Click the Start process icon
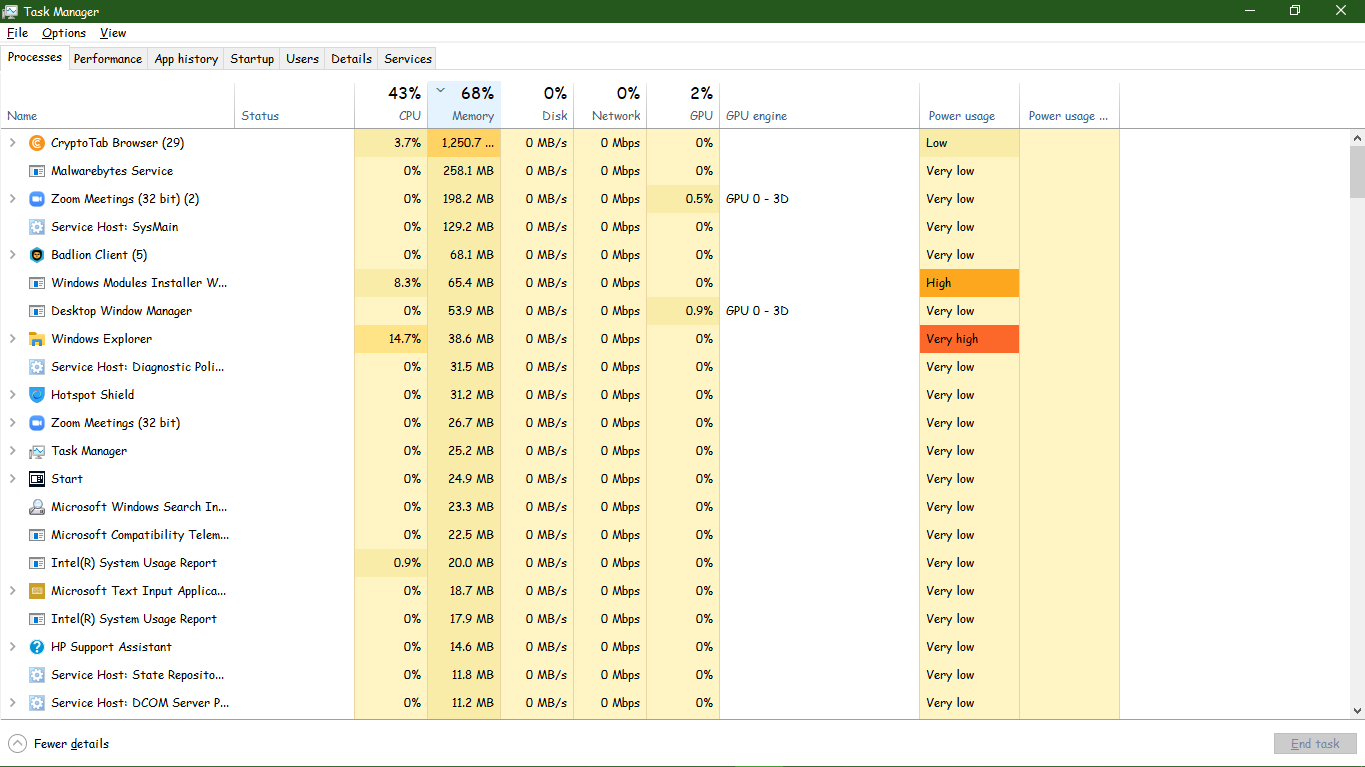 tap(37, 479)
